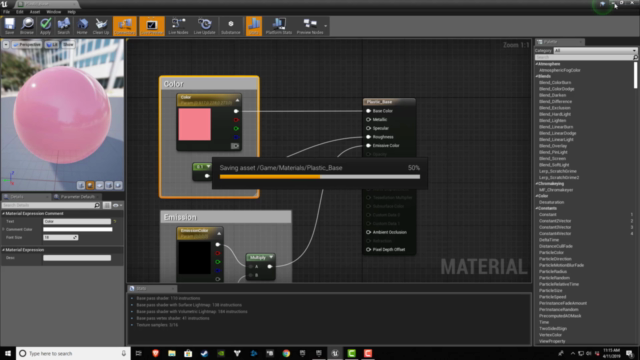
Task: Click the Desc text field
Action: (x=77, y=258)
